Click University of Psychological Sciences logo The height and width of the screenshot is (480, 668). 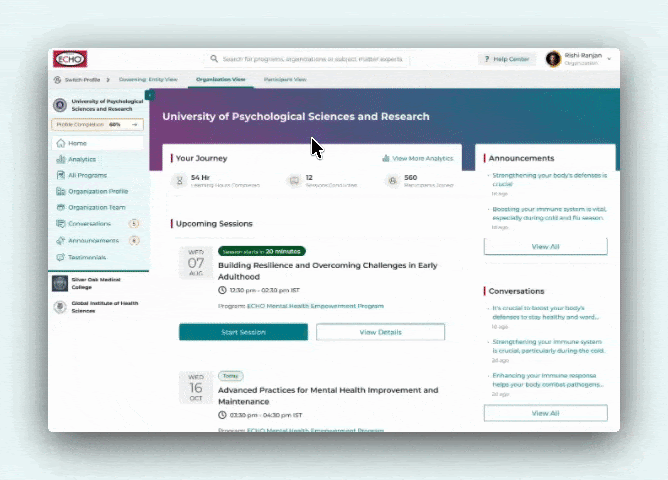click(60, 105)
